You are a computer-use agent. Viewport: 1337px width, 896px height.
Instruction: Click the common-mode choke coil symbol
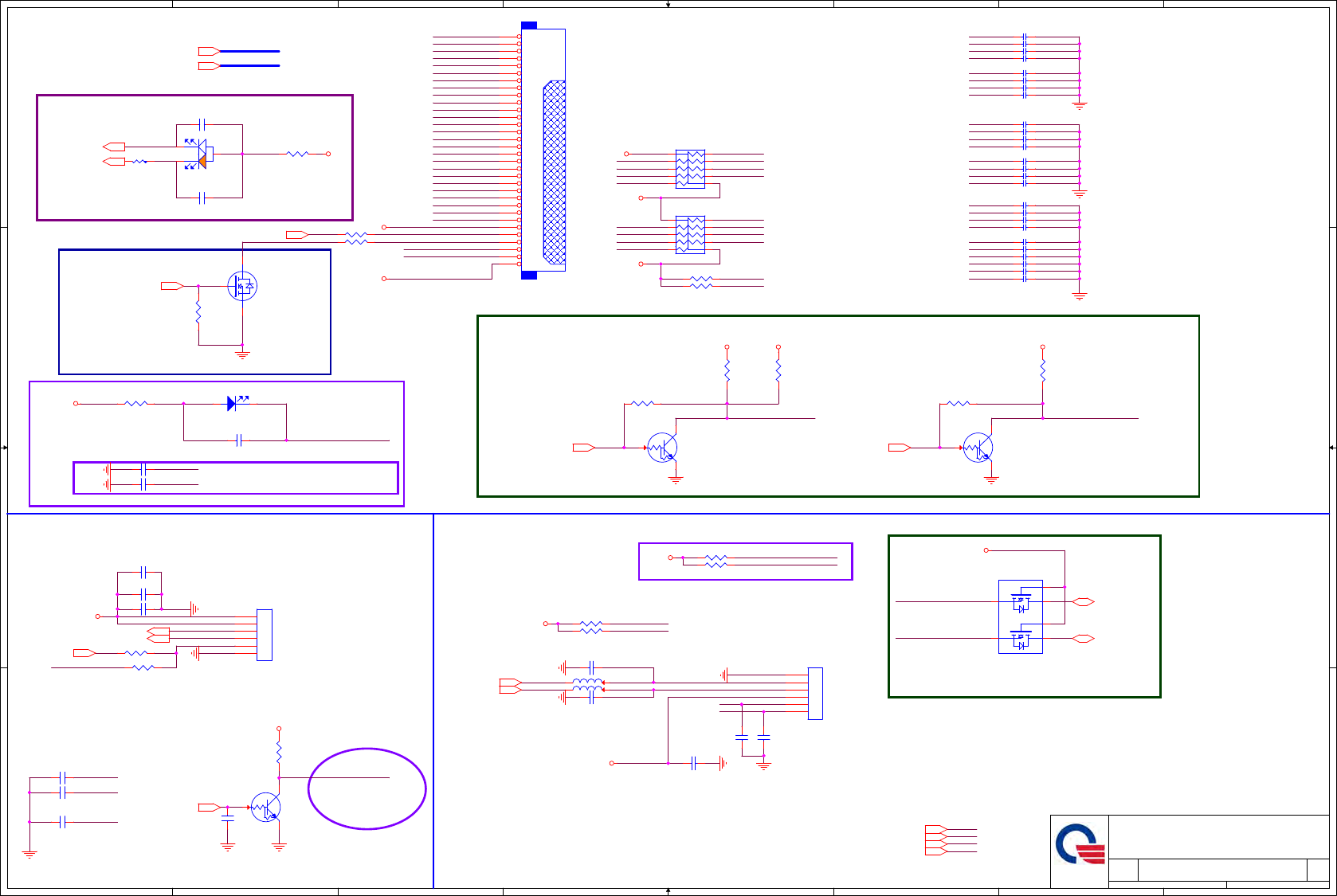click(588, 686)
